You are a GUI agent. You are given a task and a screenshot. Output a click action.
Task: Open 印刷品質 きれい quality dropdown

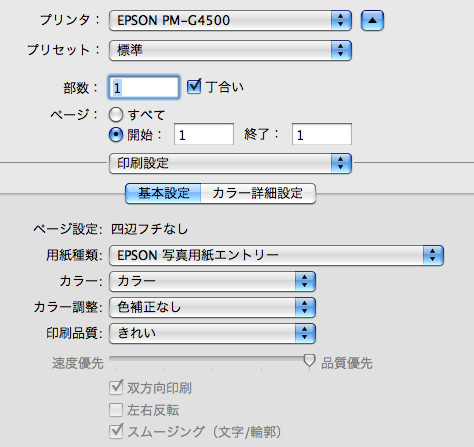[x=212, y=333]
